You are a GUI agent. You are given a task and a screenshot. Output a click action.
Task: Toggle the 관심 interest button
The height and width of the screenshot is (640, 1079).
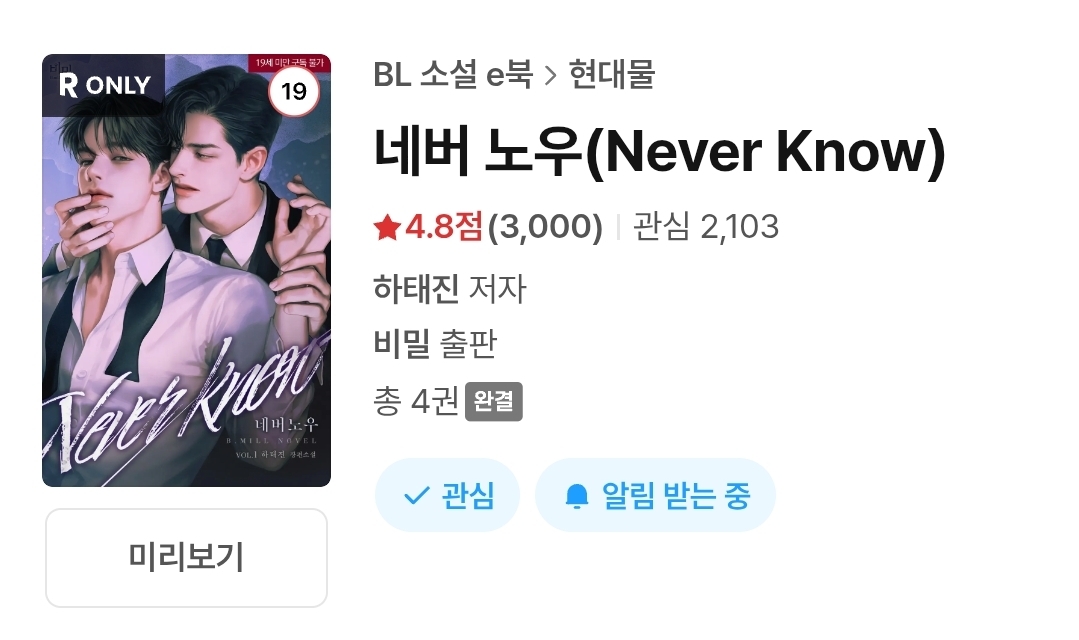[447, 495]
